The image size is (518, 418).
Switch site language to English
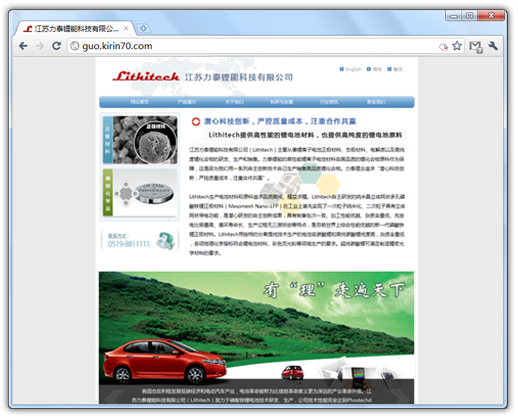[x=351, y=69]
